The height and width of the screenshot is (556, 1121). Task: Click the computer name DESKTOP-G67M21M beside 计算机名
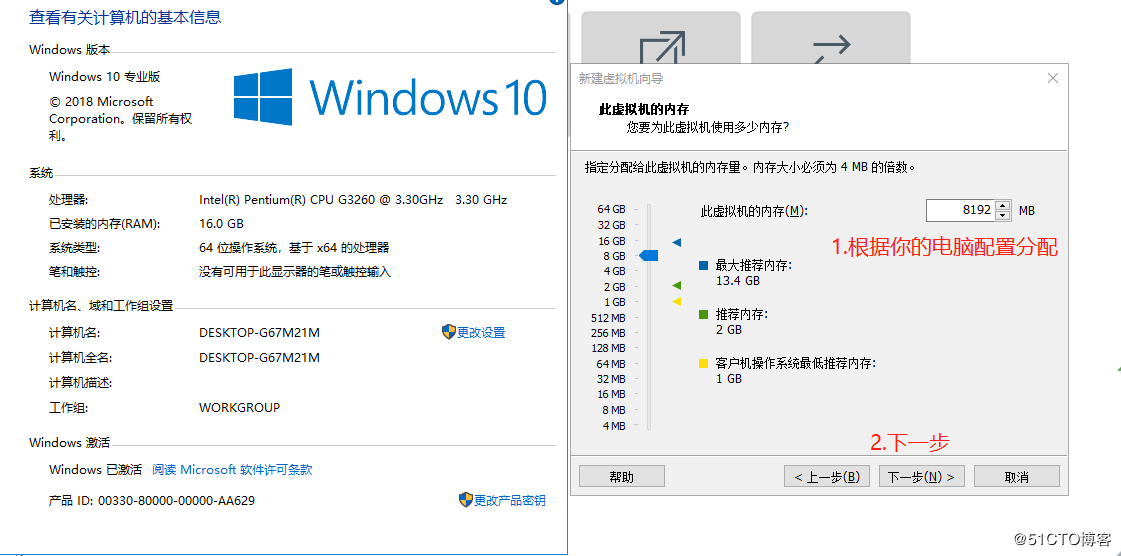click(x=260, y=332)
